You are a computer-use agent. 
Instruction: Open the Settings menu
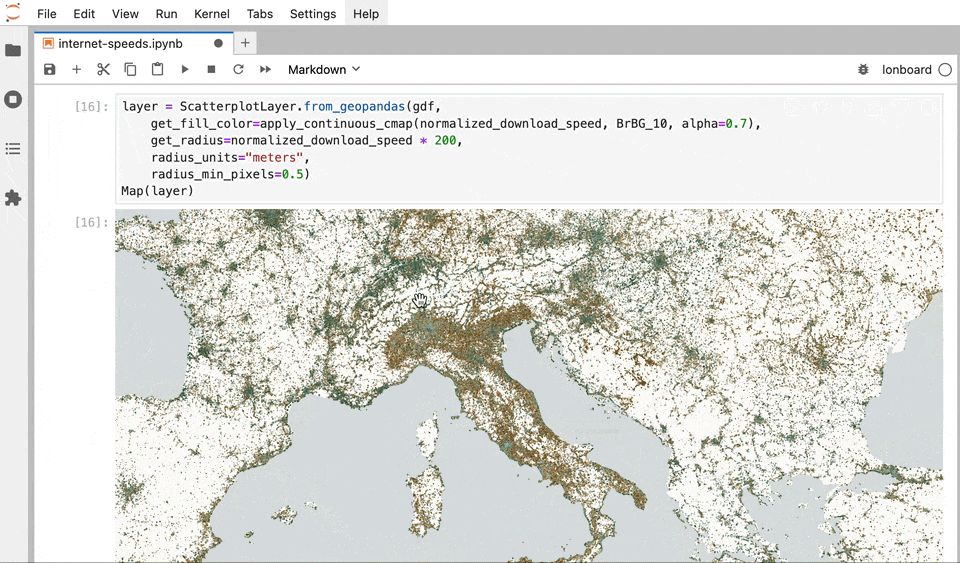point(313,13)
